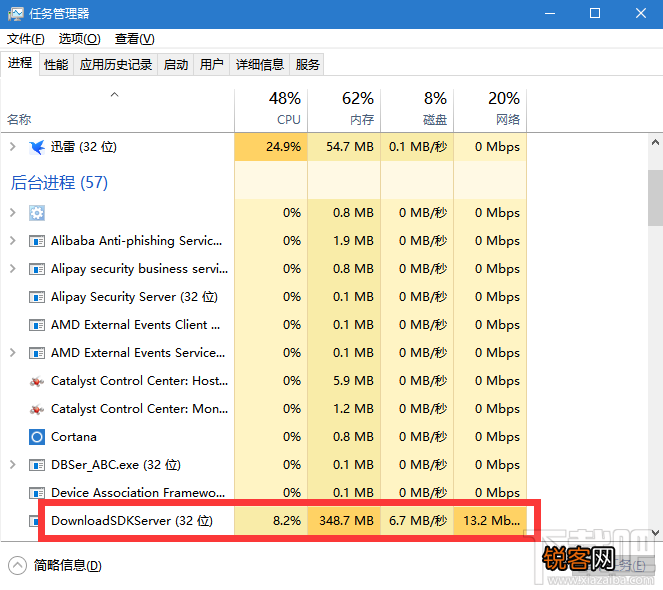Switch to the 用户 tab
The height and width of the screenshot is (590, 663).
tap(211, 65)
